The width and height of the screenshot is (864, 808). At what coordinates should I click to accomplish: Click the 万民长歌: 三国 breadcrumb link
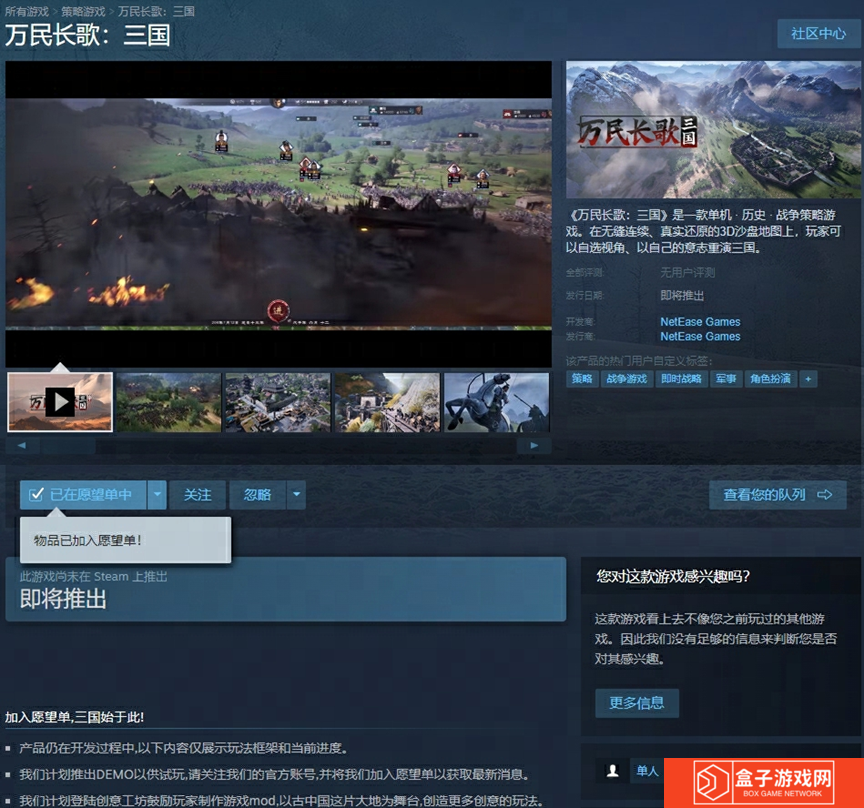click(156, 12)
